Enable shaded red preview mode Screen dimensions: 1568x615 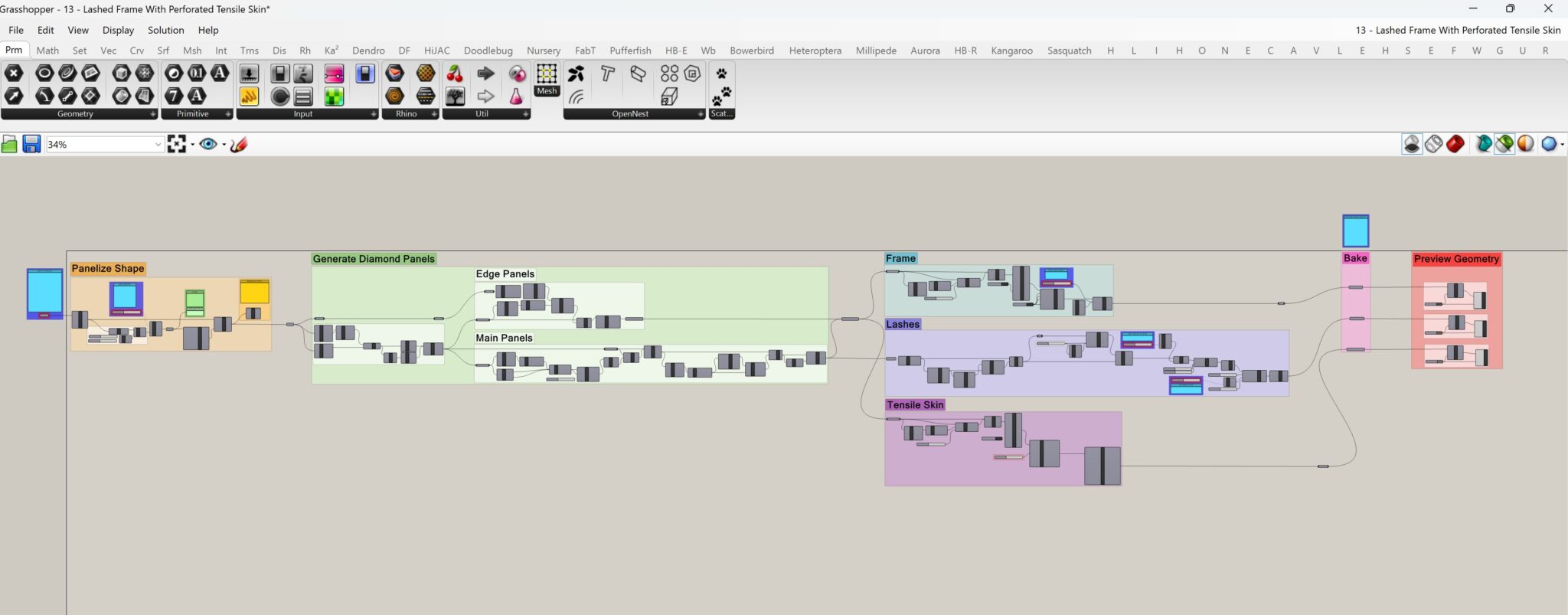[x=1455, y=144]
